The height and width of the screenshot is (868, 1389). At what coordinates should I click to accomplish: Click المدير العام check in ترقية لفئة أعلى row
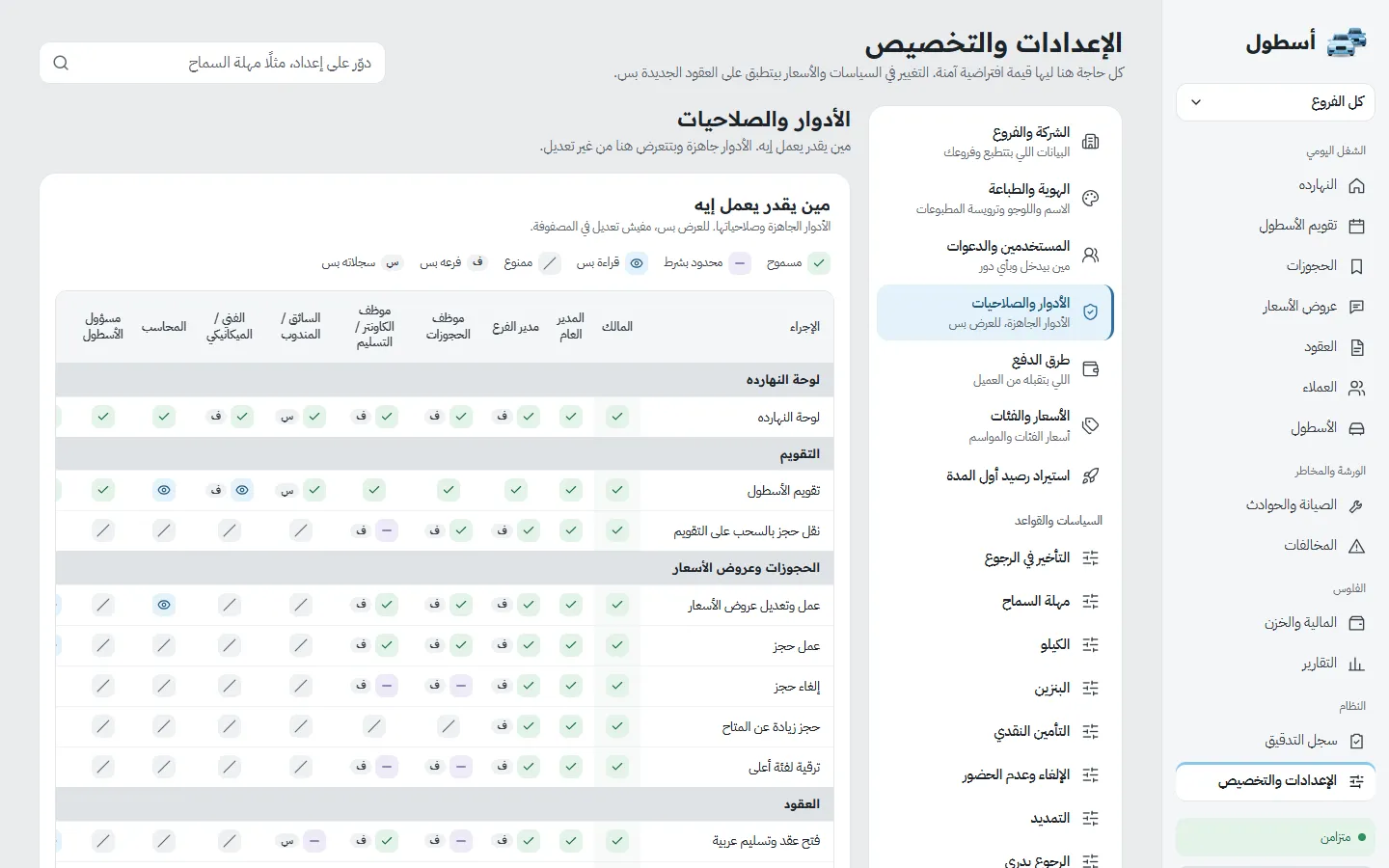click(x=571, y=767)
